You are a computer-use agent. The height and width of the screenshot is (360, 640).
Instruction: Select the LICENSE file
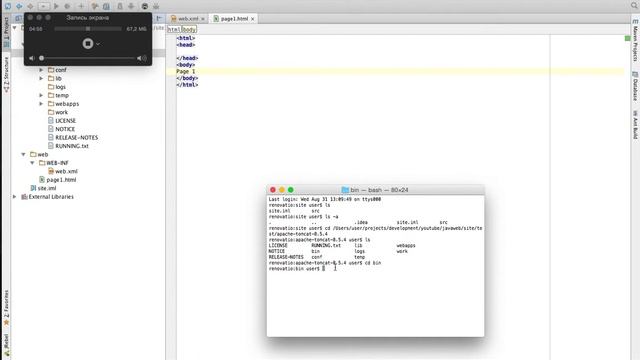(62, 121)
